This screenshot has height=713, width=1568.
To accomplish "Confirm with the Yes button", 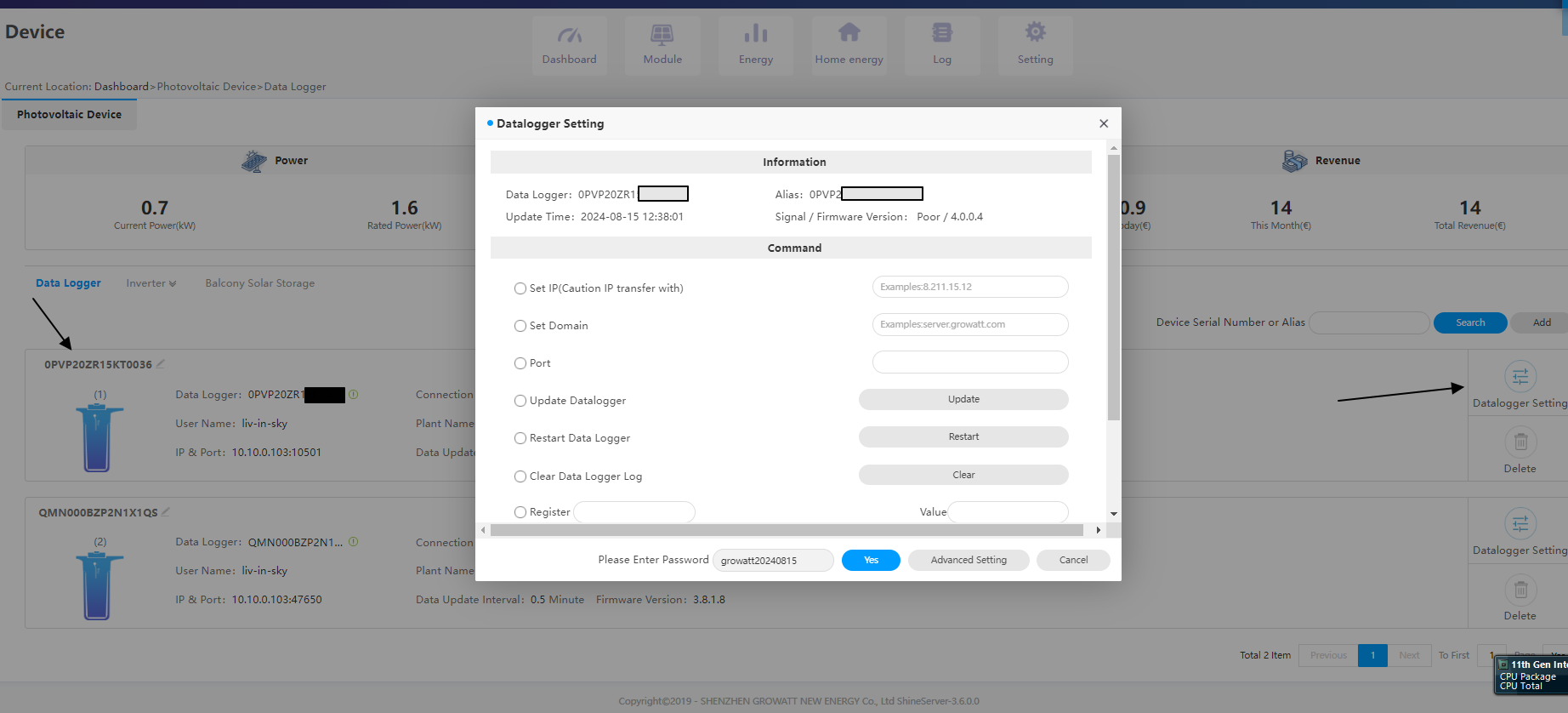I will click(871, 560).
